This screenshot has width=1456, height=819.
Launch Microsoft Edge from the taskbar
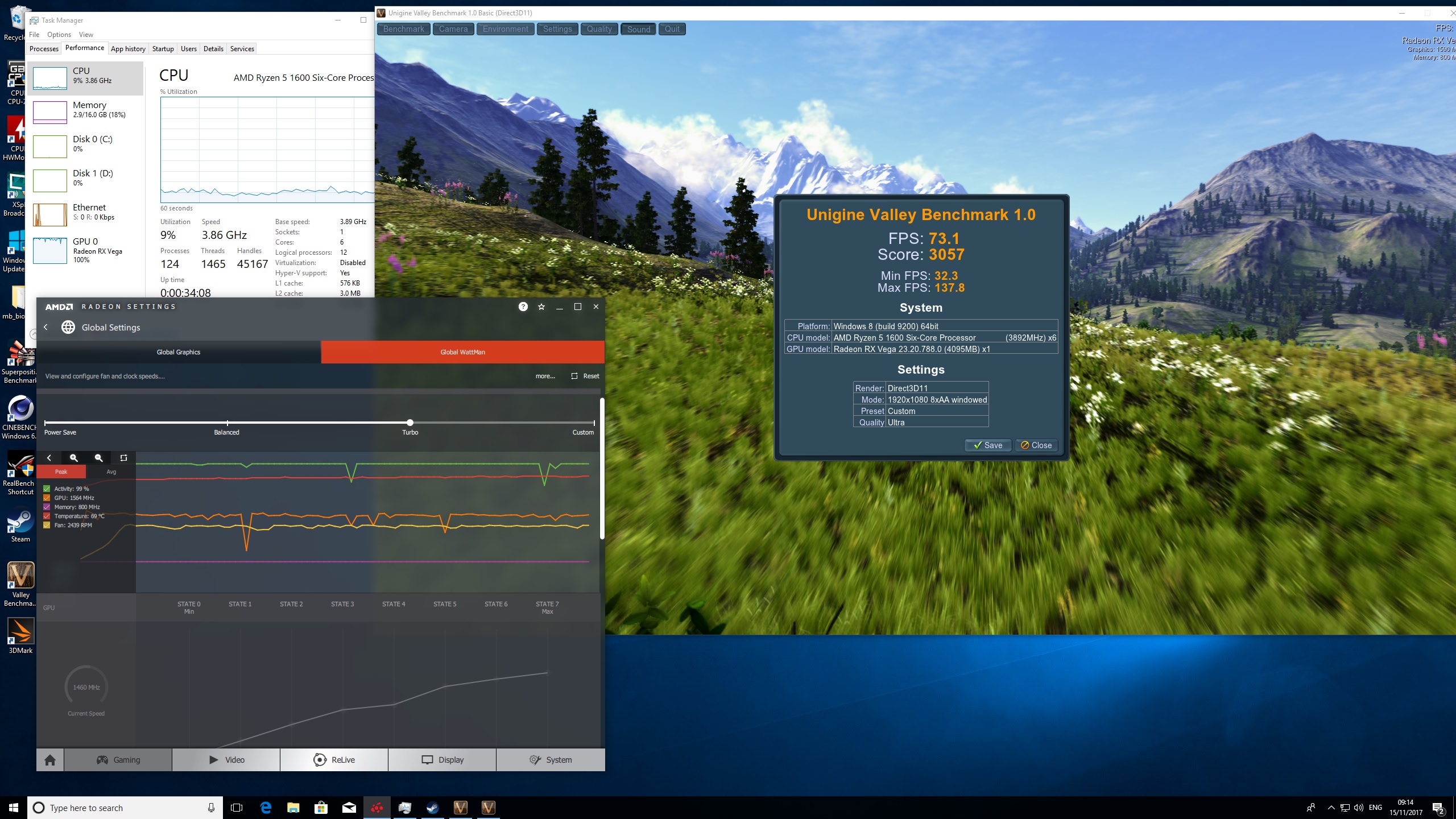pyautogui.click(x=265, y=808)
